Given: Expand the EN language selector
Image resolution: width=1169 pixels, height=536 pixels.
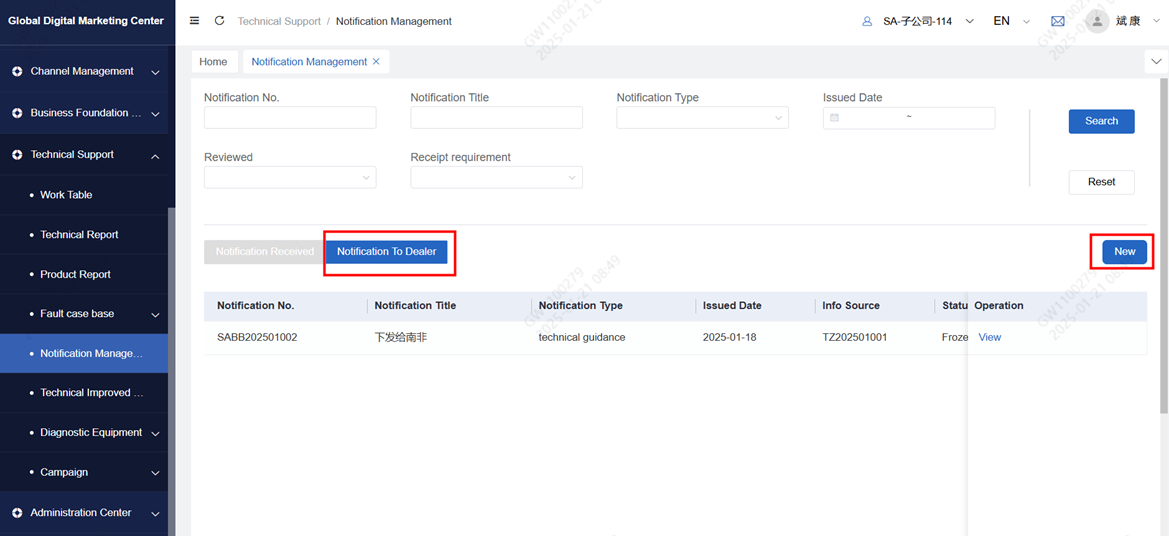Looking at the screenshot, I should click(1010, 21).
